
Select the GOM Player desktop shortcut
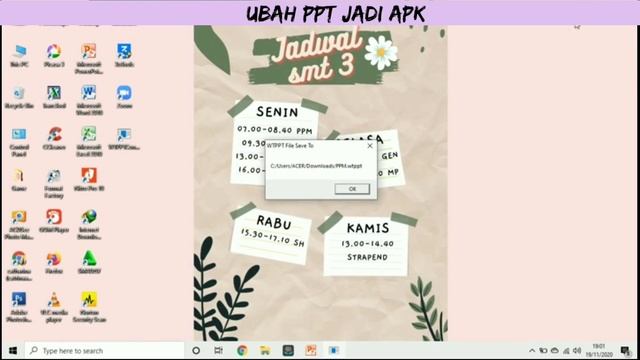[x=54, y=221]
